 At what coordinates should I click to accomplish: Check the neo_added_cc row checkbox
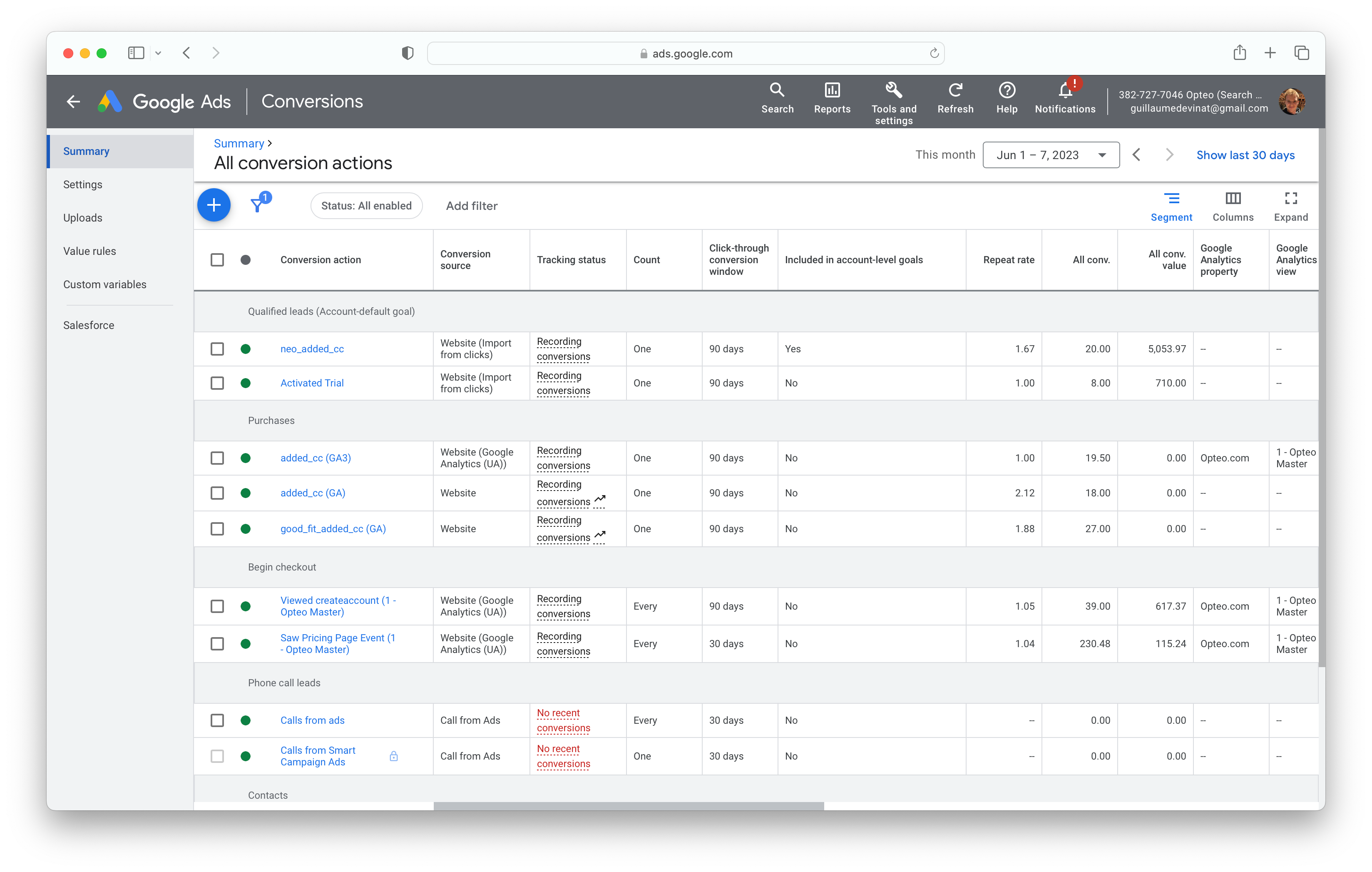tap(217, 349)
